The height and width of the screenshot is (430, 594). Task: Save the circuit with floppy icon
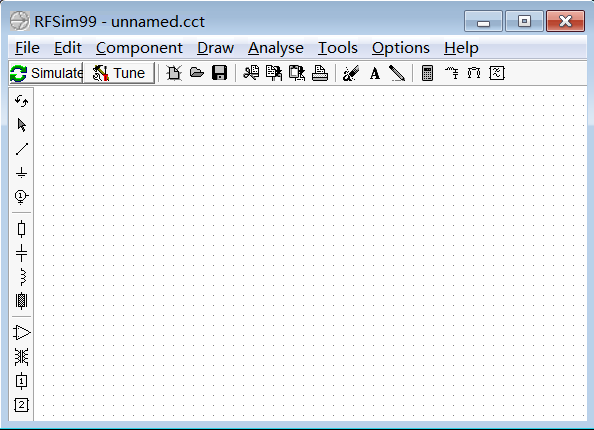220,73
